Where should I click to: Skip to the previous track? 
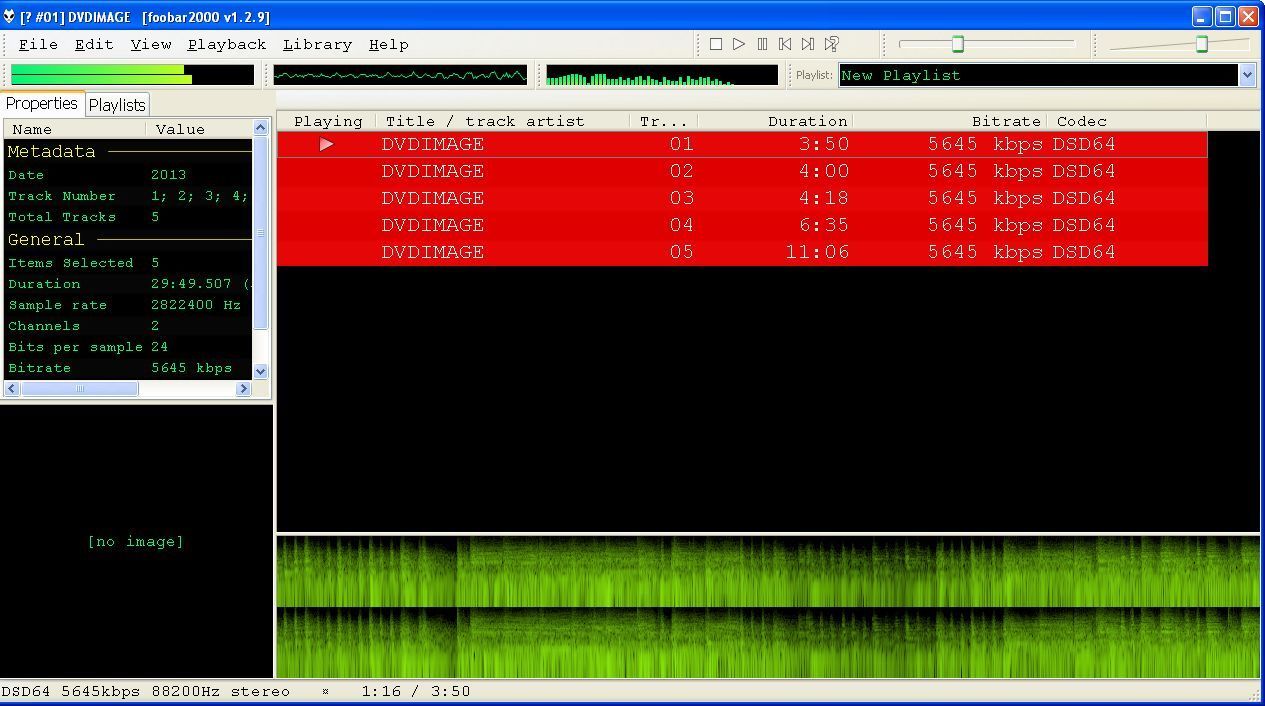pyautogui.click(x=785, y=44)
